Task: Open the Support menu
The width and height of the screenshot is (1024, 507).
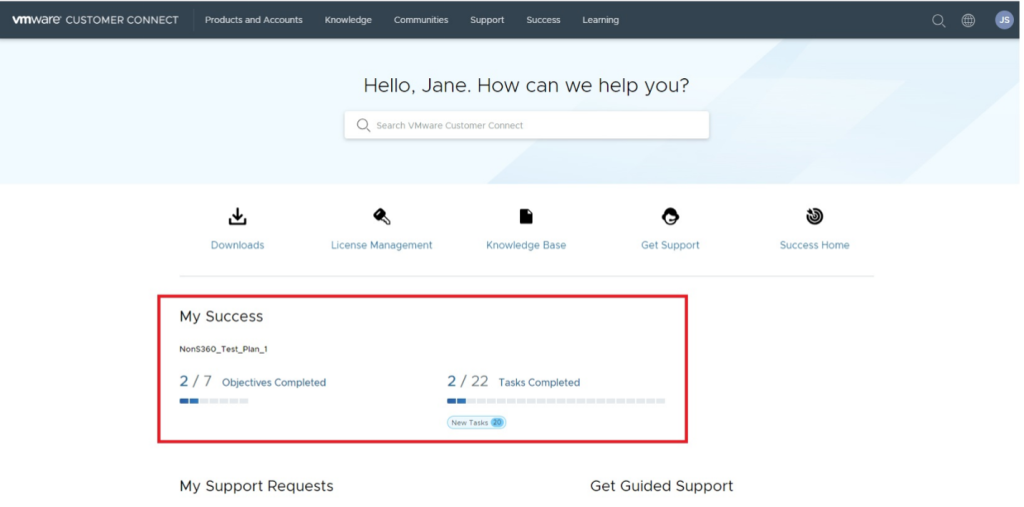Action: (487, 20)
